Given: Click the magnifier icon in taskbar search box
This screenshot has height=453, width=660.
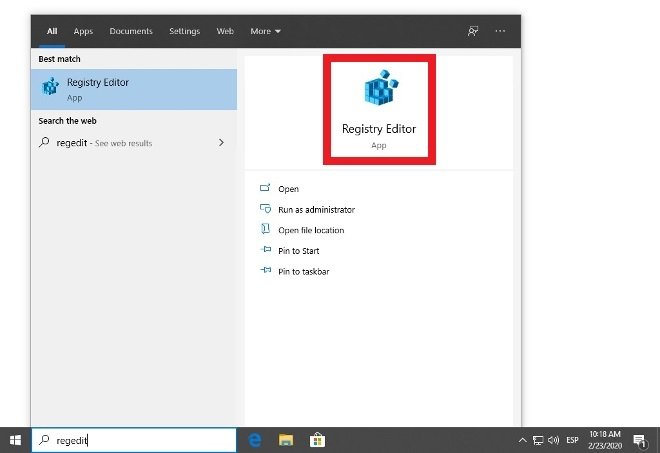Looking at the screenshot, I should (x=44, y=440).
